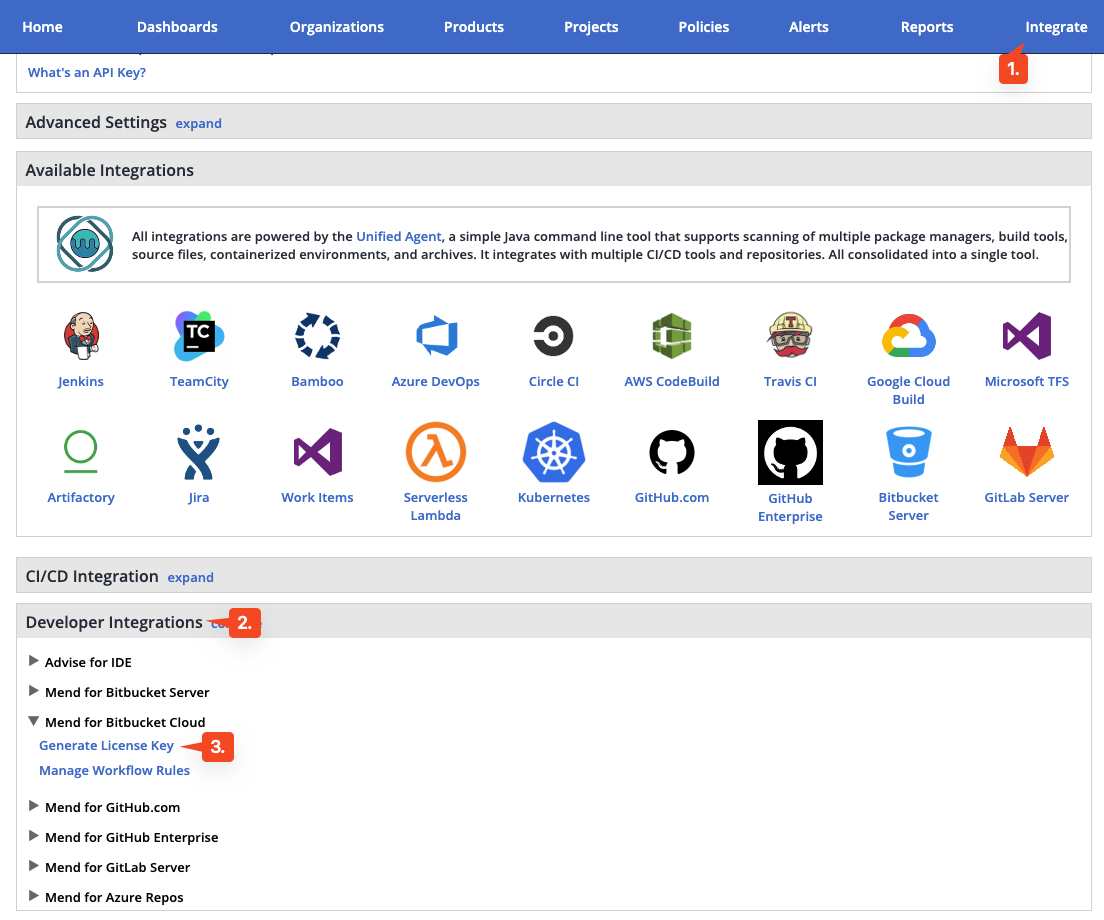Open the AWS CodeBuild integration
The height and width of the screenshot is (920, 1104).
click(671, 336)
